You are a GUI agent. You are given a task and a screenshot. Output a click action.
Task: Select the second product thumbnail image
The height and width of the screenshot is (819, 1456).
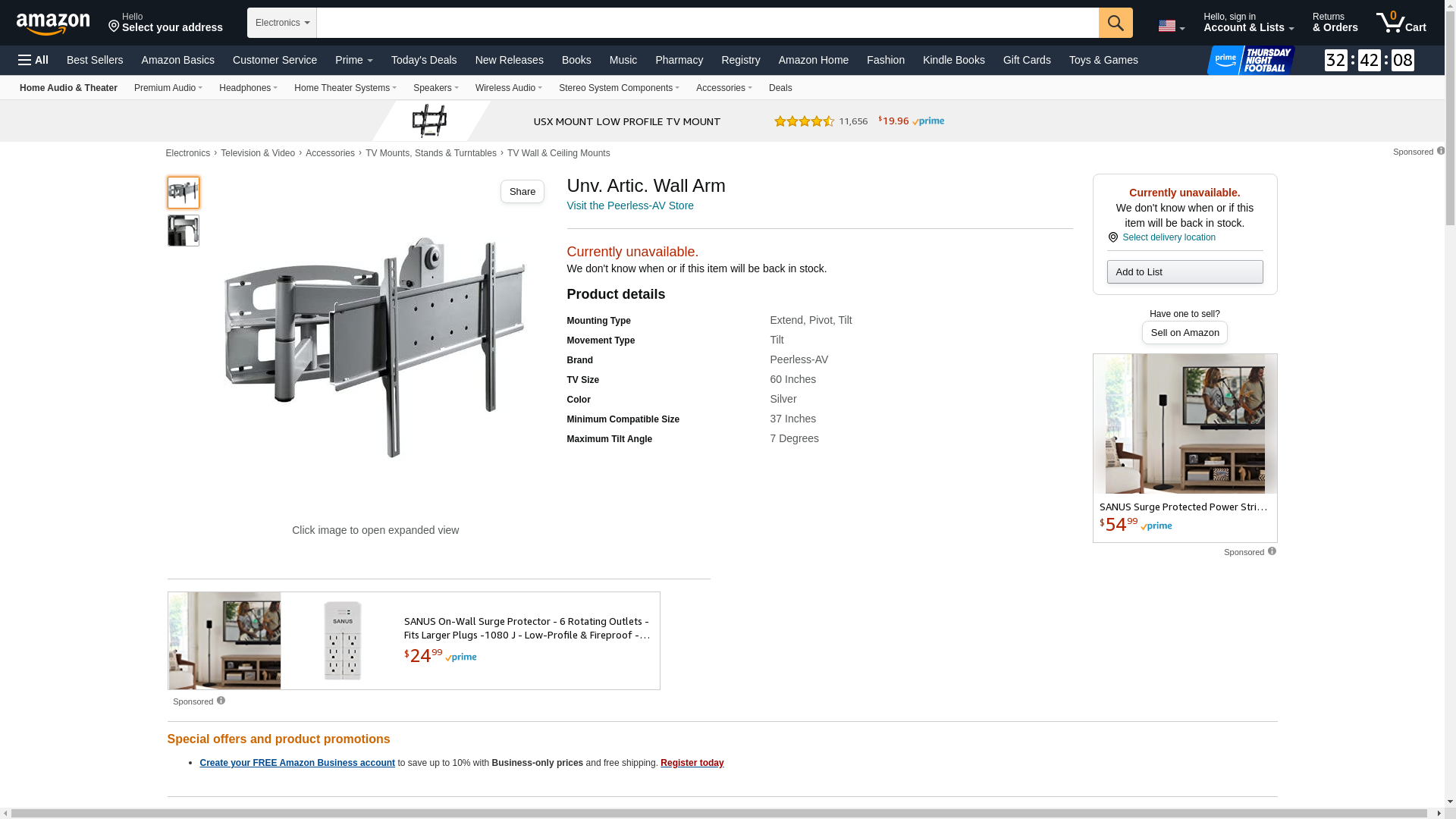(x=184, y=231)
